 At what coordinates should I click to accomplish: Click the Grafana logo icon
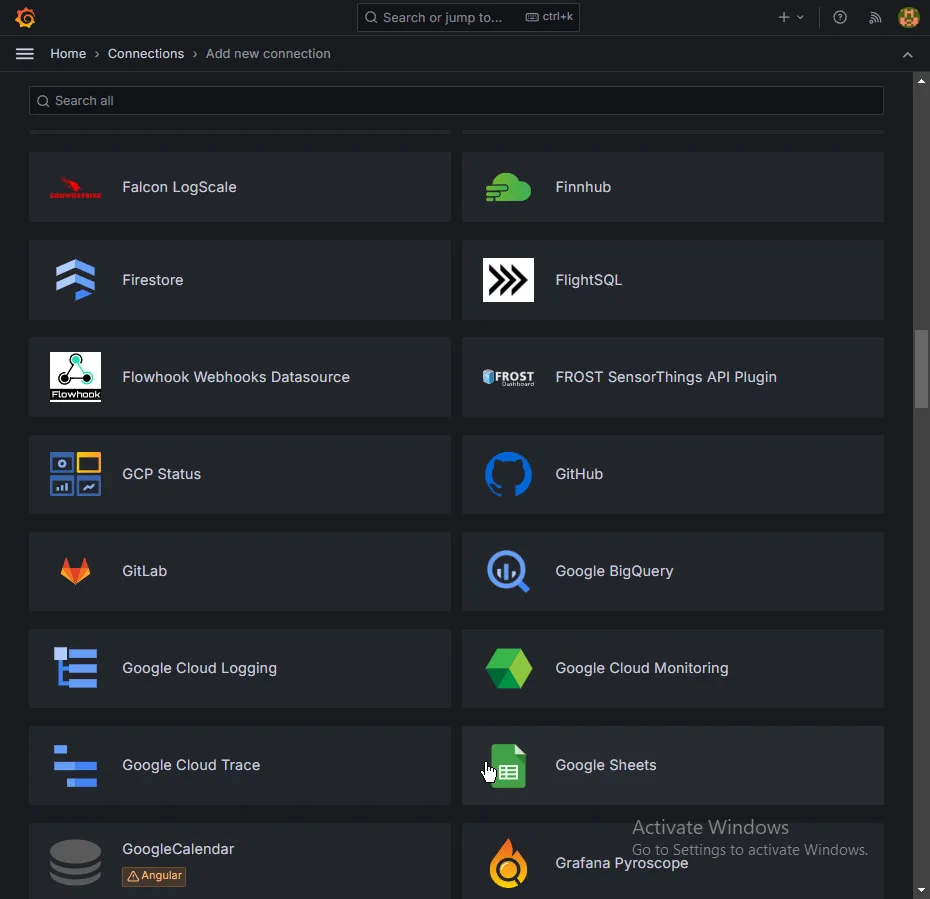(26, 18)
